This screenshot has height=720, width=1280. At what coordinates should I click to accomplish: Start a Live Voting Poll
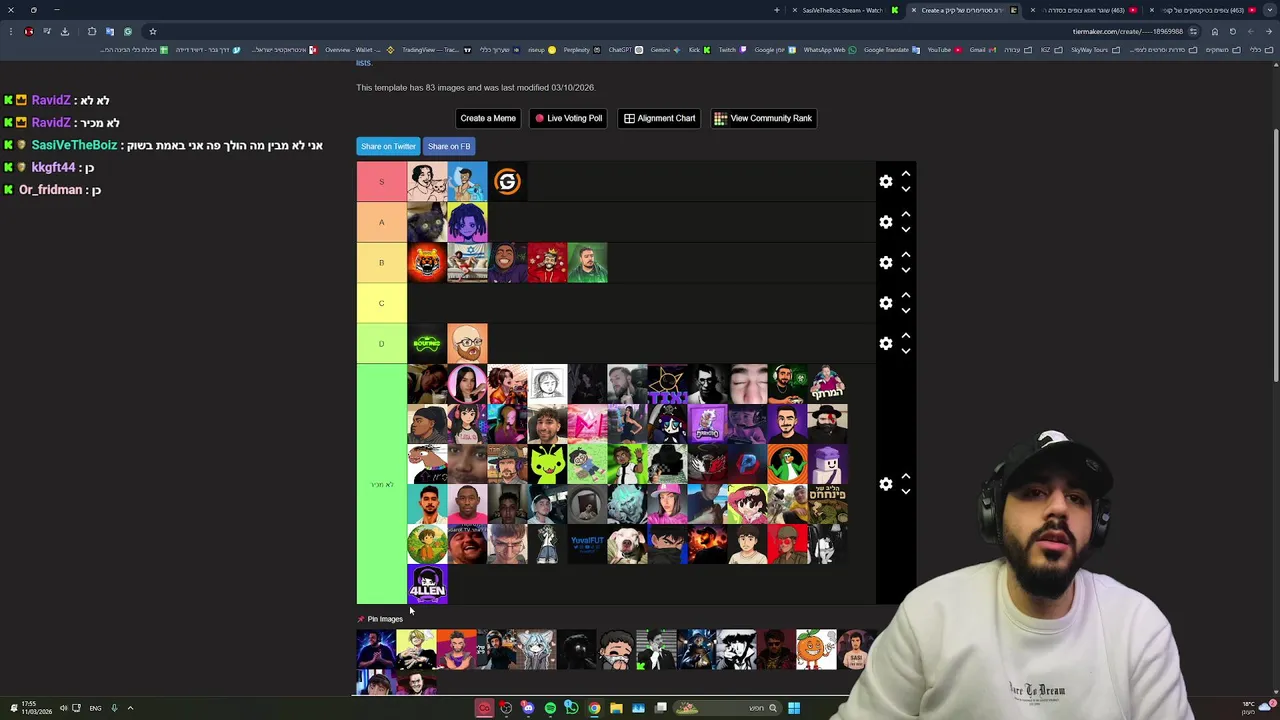[x=568, y=118]
